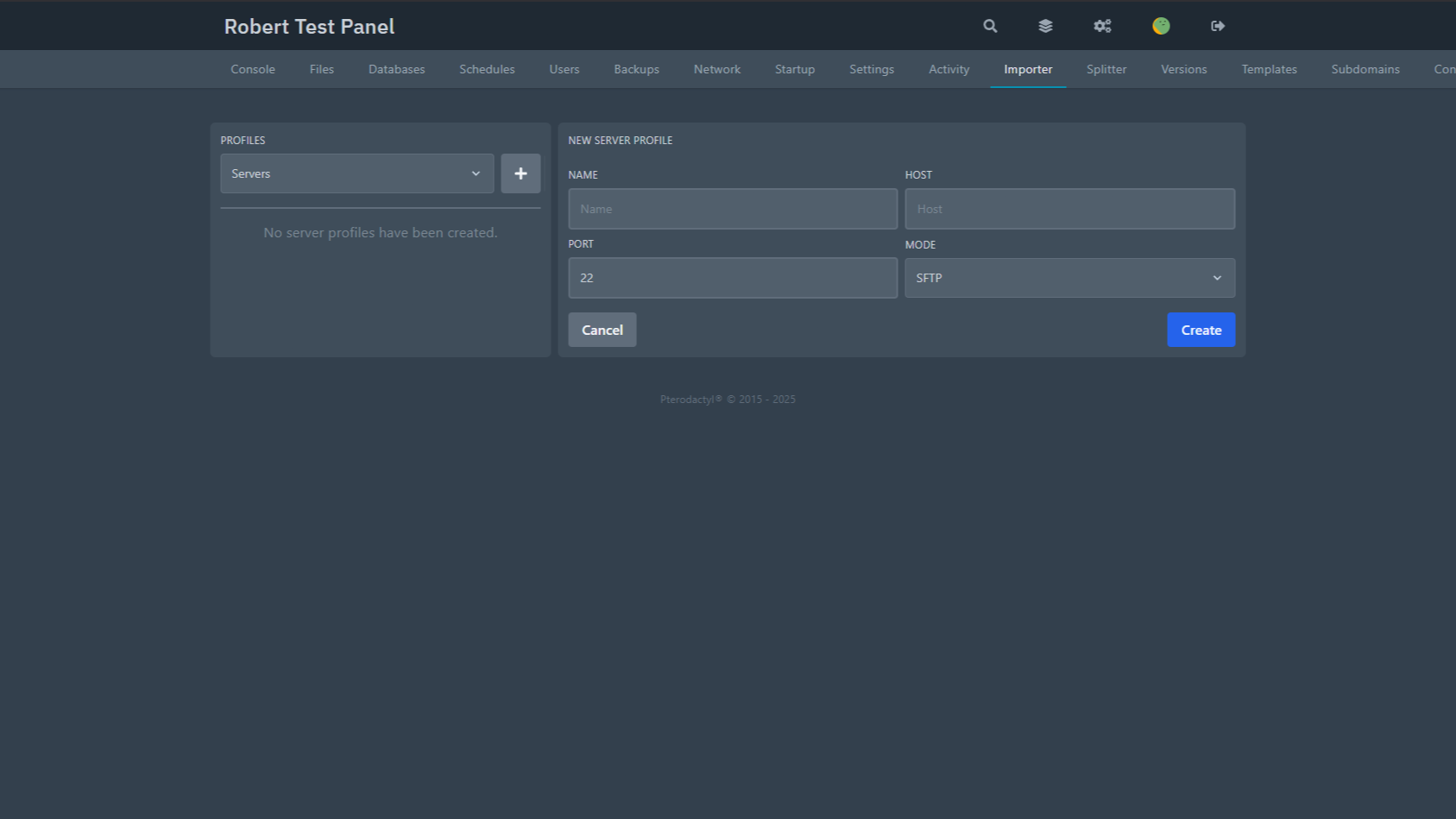The image size is (1456, 819).
Task: Switch to the Console tab
Action: (252, 69)
